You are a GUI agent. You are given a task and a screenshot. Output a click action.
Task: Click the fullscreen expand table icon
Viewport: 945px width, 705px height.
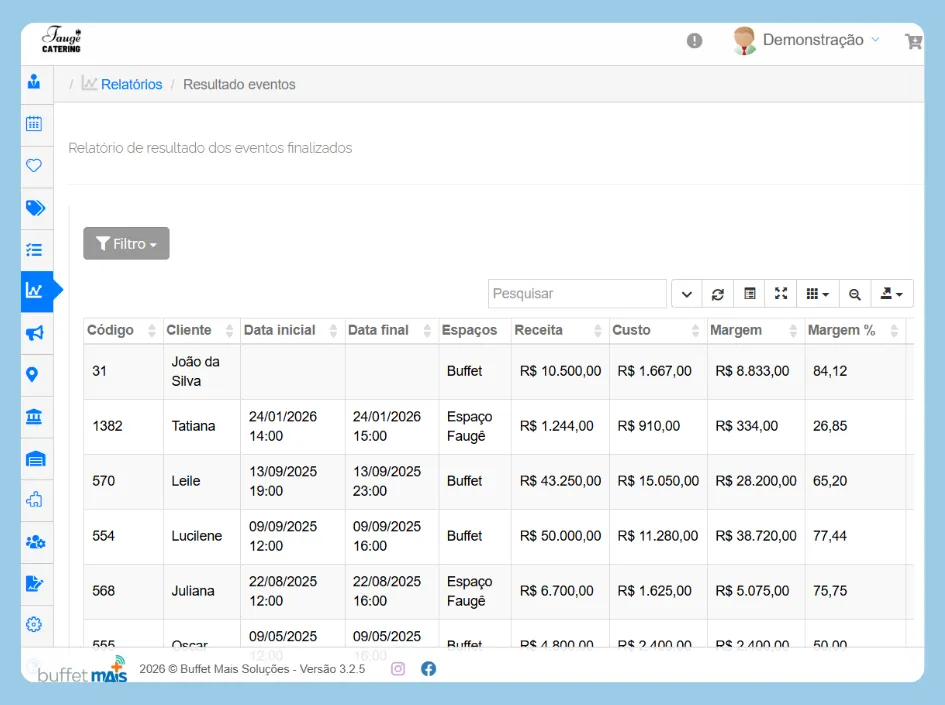[x=781, y=294]
